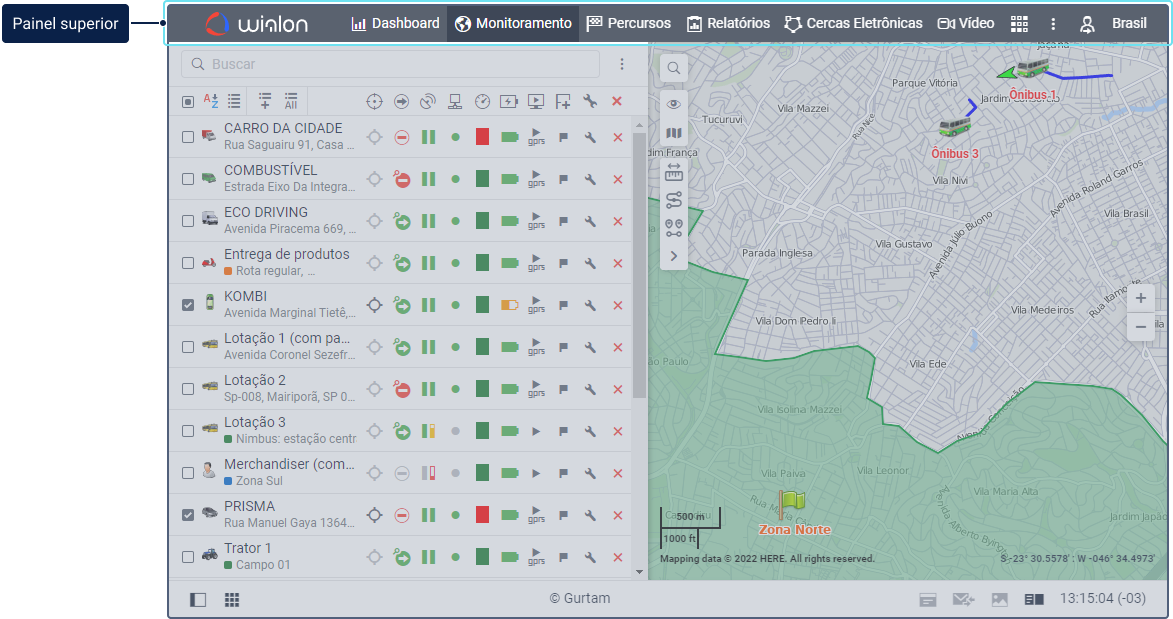The height and width of the screenshot is (619, 1173).
Task: Open the routing tool on map
Action: tap(674, 200)
